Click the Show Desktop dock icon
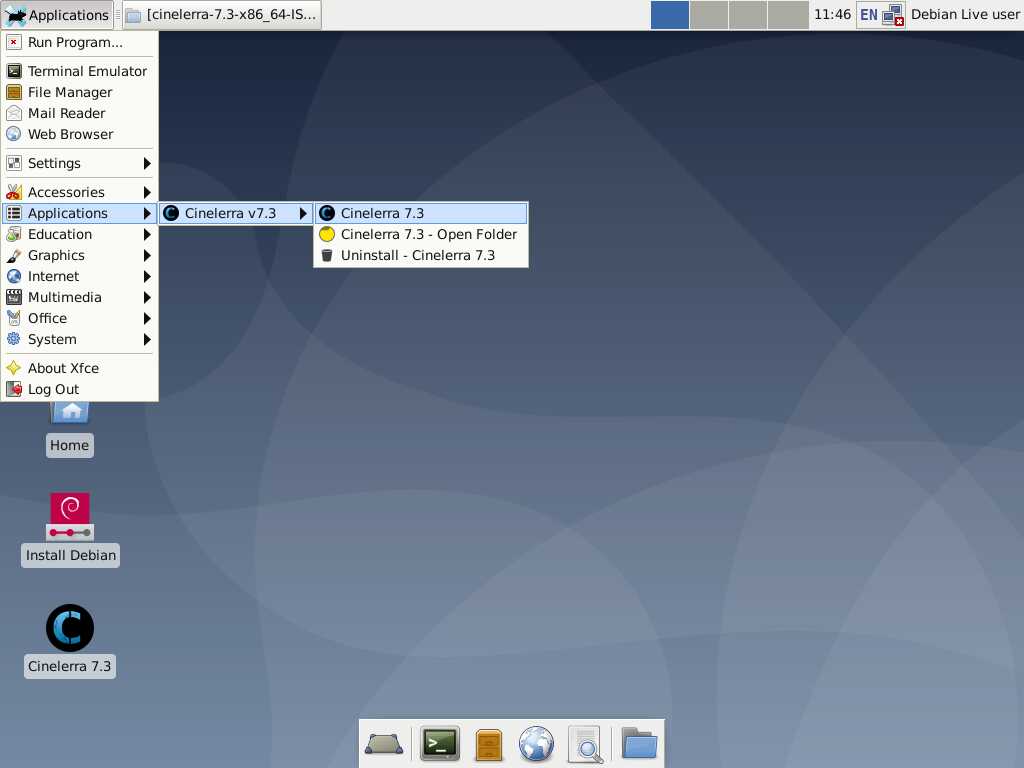Viewport: 1024px width, 768px height. [384, 744]
